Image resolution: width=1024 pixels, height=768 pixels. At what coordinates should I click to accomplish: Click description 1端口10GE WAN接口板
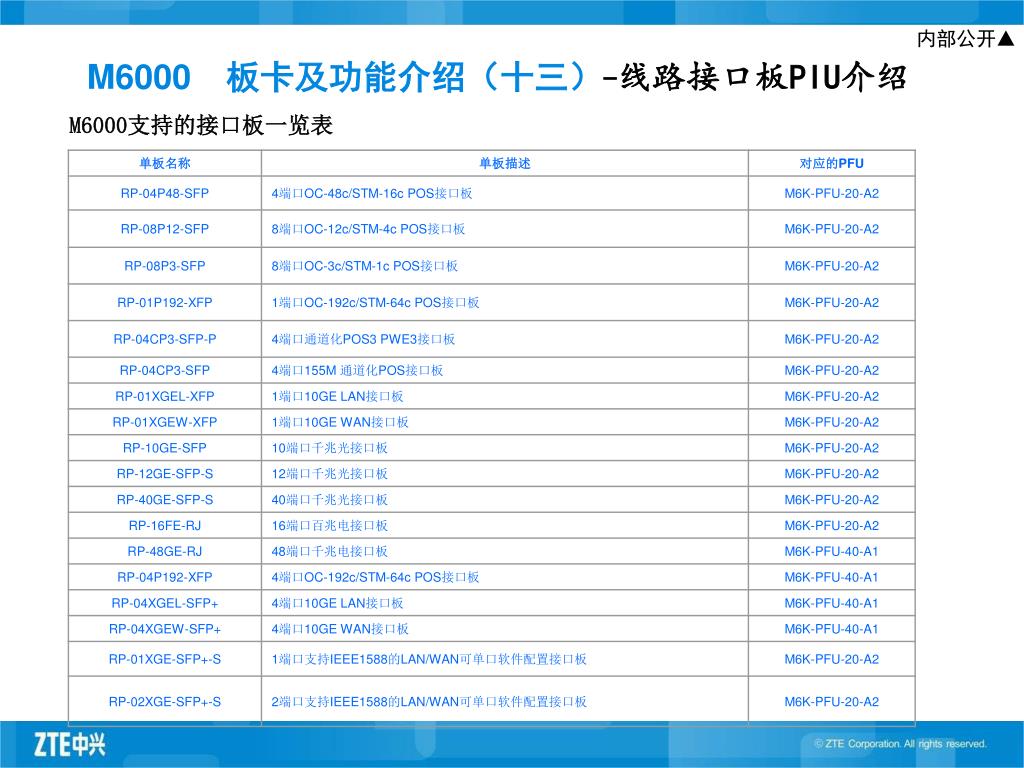pos(340,422)
